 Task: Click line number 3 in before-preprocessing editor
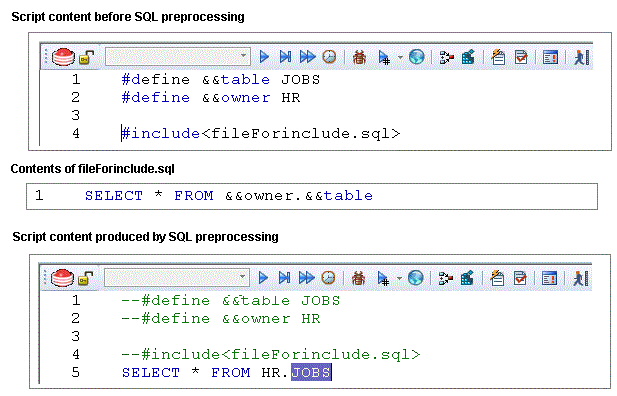[76, 115]
